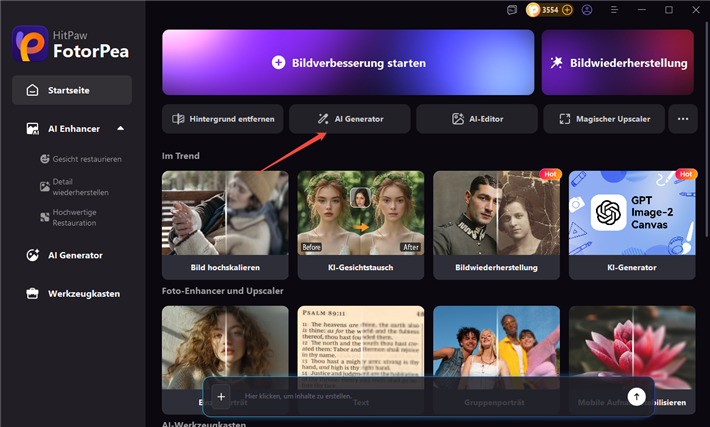This screenshot has width=710, height=427.
Task: Click the Magischer Upscaler expand icon
Action: [565, 119]
